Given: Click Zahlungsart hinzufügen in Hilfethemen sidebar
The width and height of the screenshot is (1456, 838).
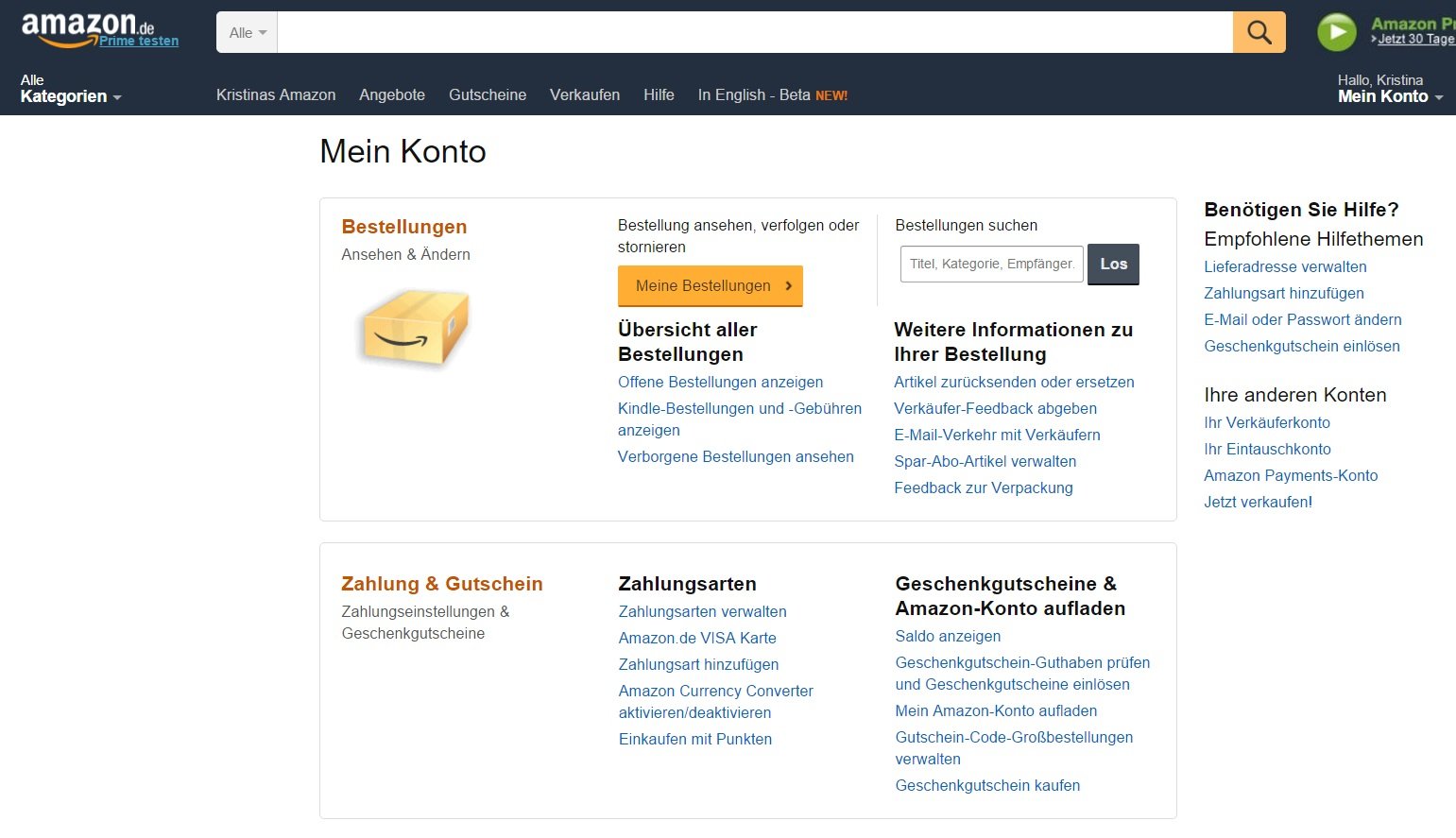Looking at the screenshot, I should point(1283,293).
